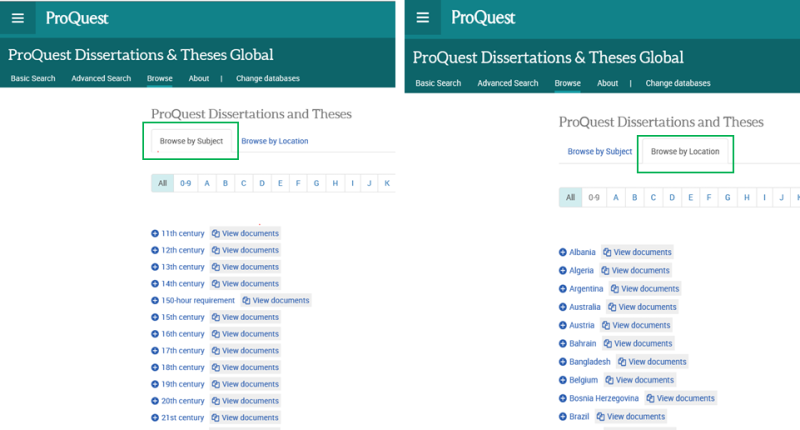View documents for 20th century
Screen dimensions: 800x430
245,400
